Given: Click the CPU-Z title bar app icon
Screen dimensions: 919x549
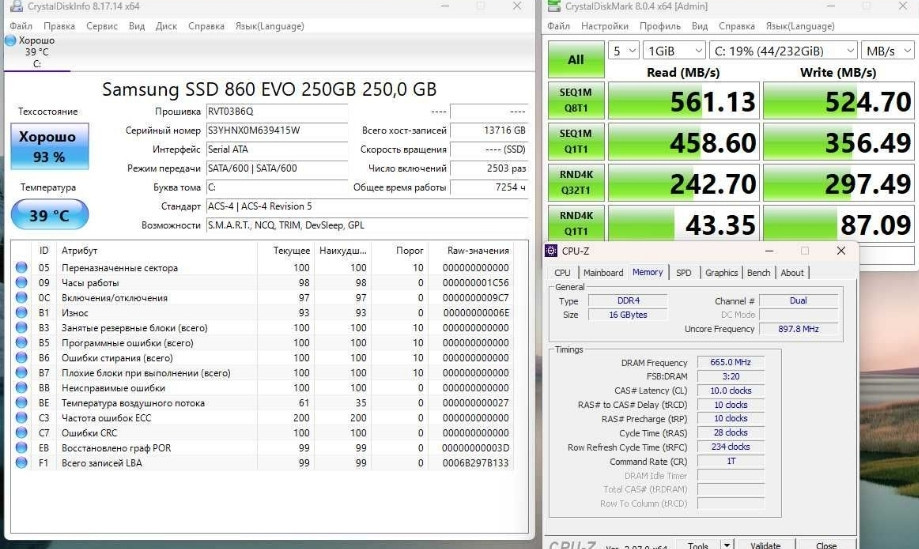Looking at the screenshot, I should 551,251.
